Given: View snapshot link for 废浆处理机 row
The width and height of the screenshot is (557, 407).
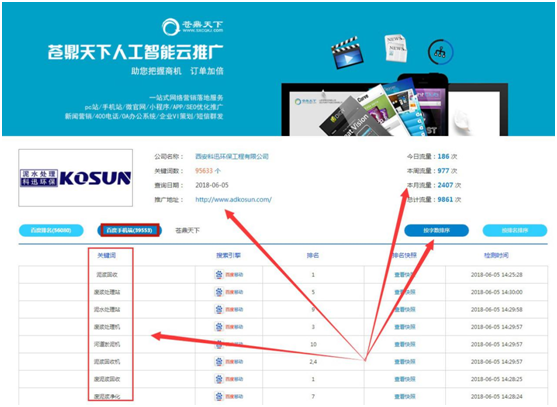Looking at the screenshot, I should 405,327.
